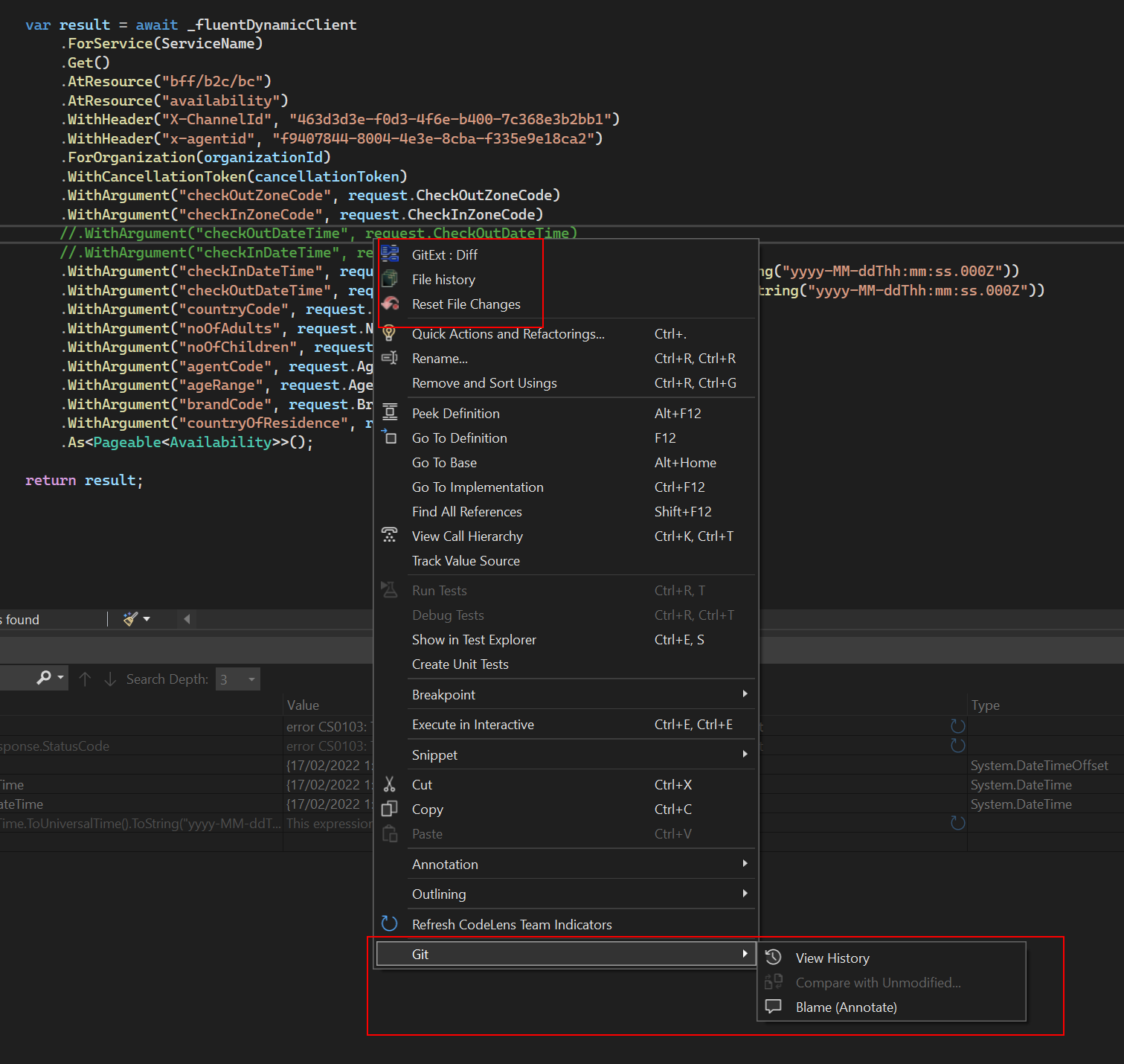Click the Go To Definition icon
The image size is (1124, 1064).
[389, 438]
